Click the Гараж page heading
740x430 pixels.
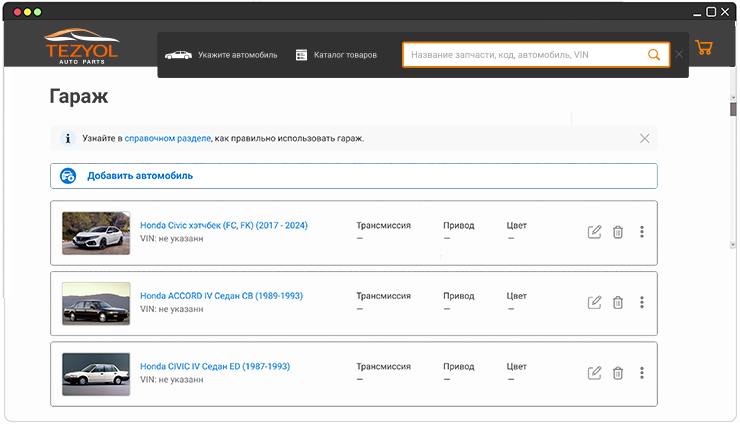click(79, 96)
